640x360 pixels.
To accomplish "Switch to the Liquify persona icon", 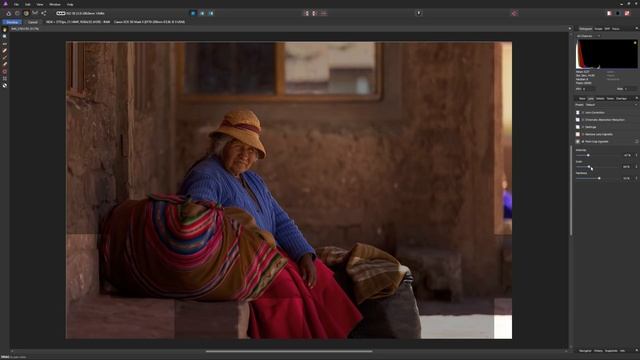I will coord(17,13).
